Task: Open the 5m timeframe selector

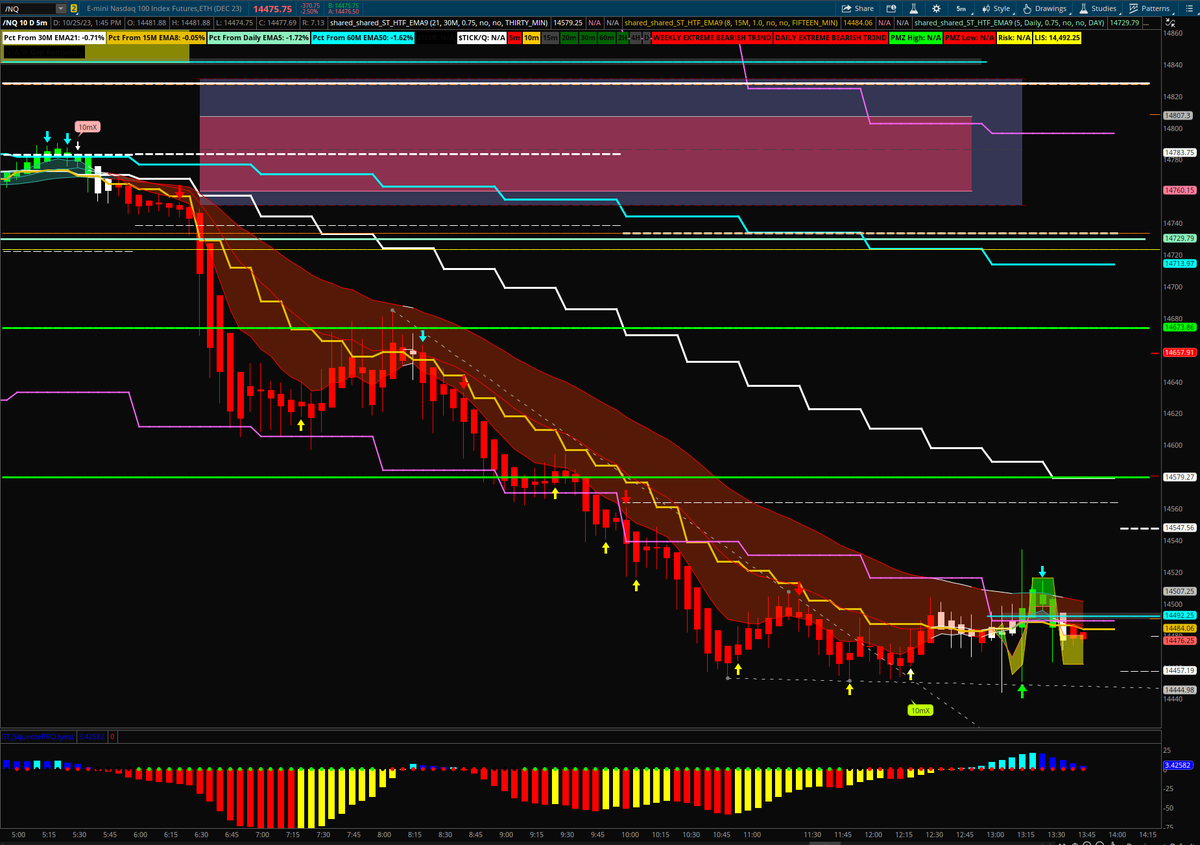Action: [x=960, y=8]
